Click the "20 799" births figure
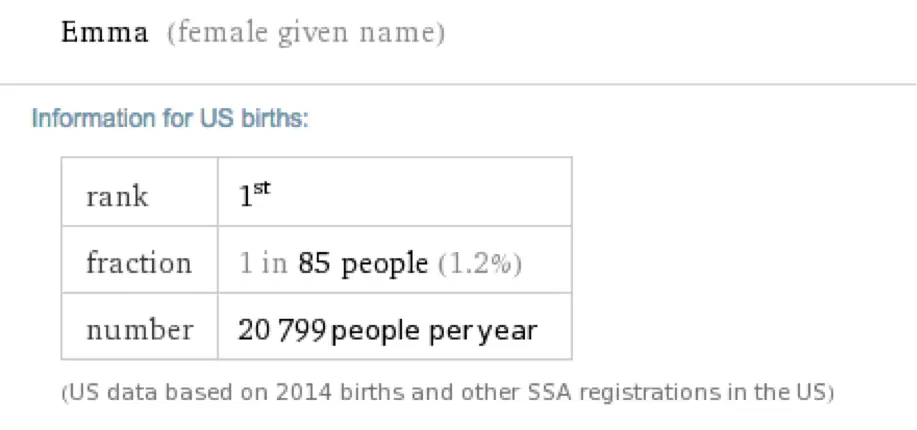Image resolution: width=917 pixels, height=430 pixels. [281, 329]
